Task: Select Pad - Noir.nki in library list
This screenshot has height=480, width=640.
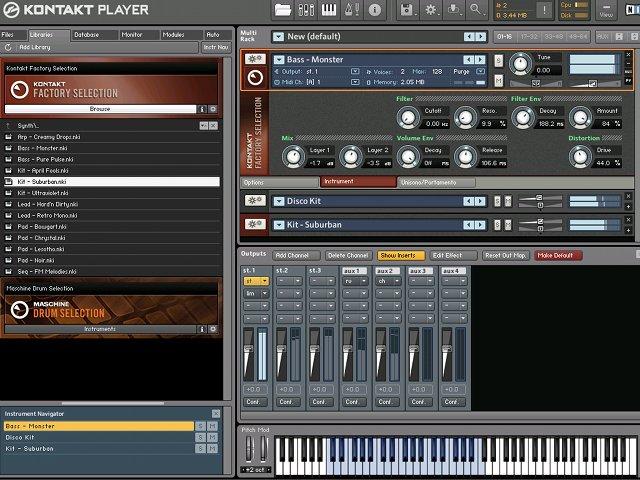Action: (x=111, y=260)
